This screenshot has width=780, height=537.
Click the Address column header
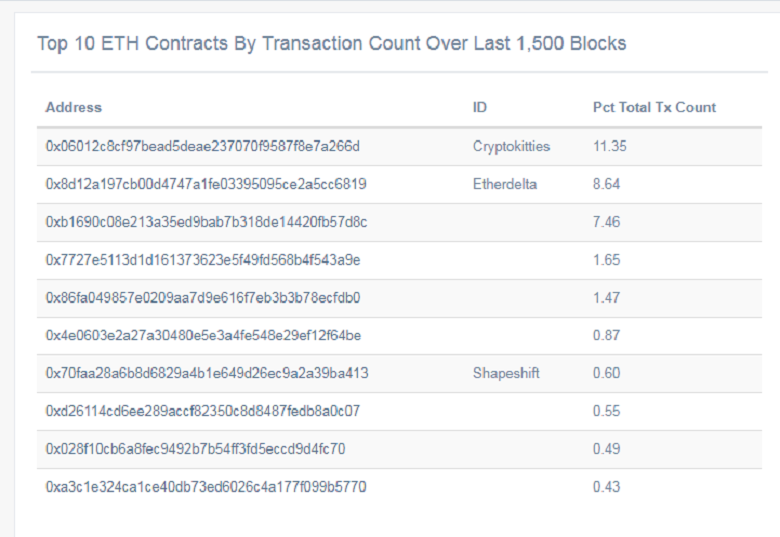pyautogui.click(x=74, y=107)
